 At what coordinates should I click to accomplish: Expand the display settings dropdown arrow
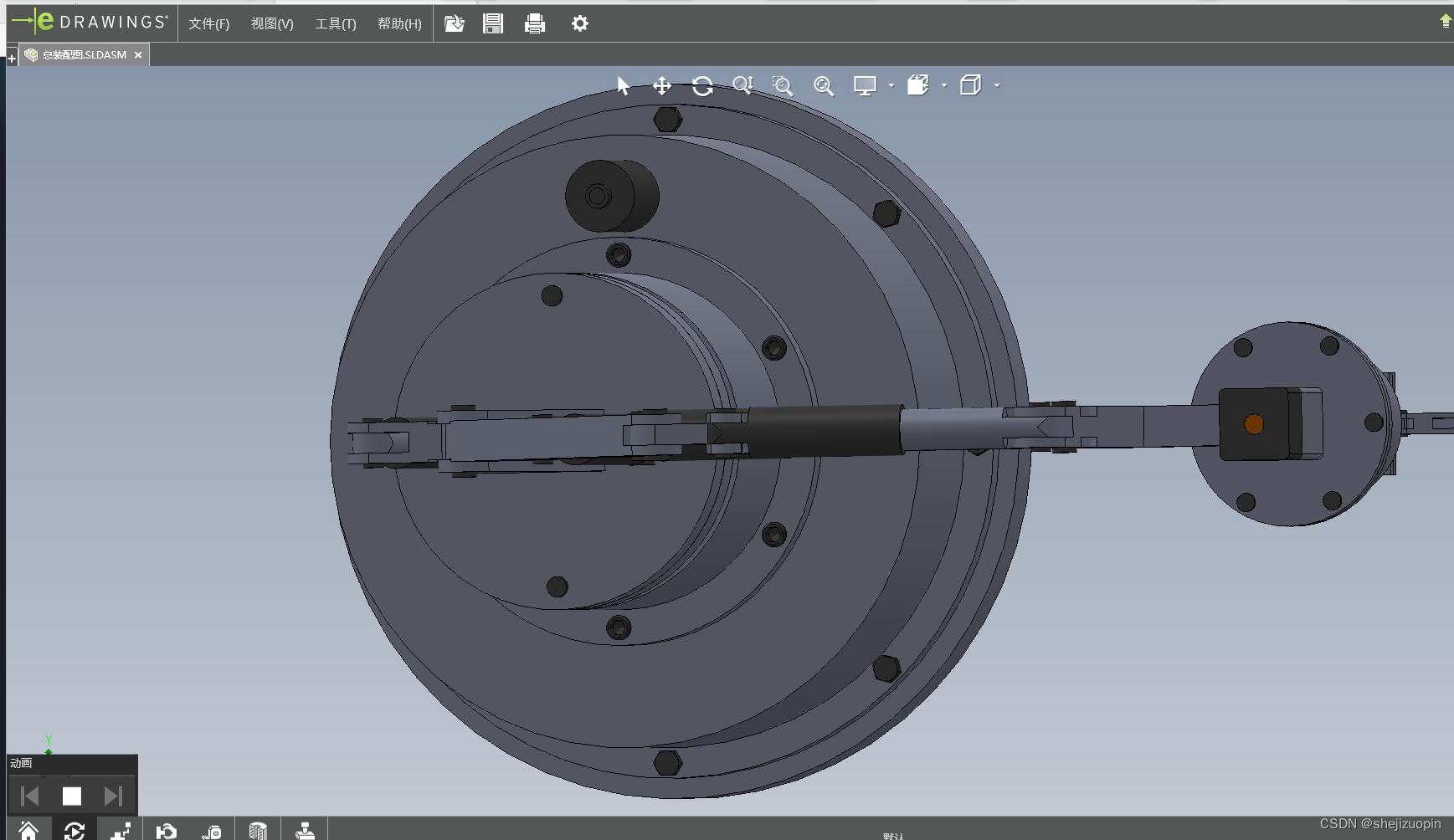click(x=891, y=85)
